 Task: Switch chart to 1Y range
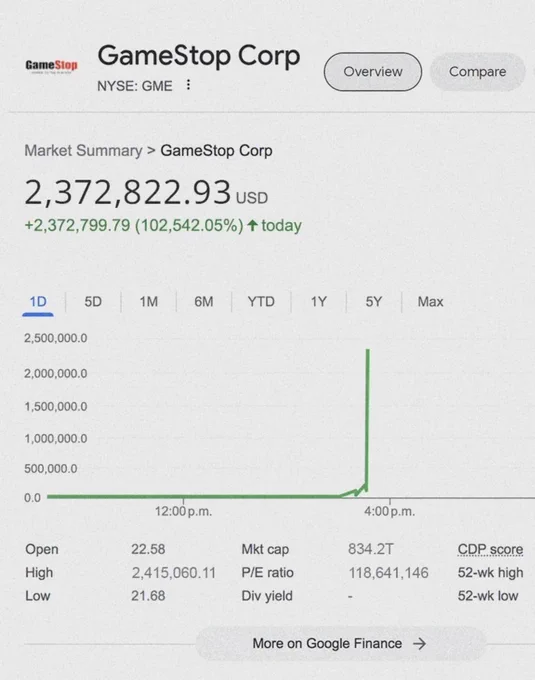coord(319,302)
